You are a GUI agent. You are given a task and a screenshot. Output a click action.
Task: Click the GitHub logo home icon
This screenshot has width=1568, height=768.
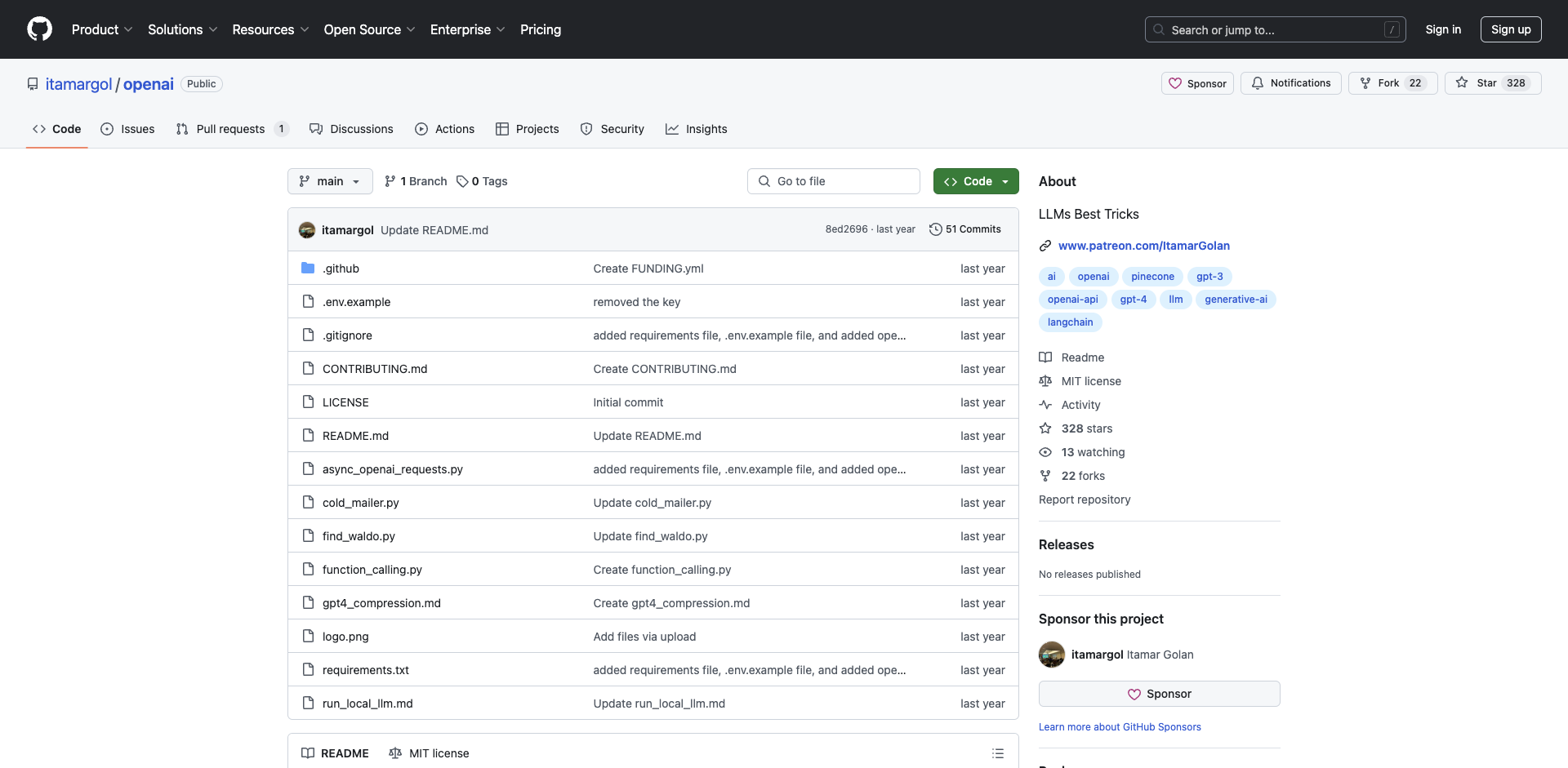pyautogui.click(x=39, y=29)
